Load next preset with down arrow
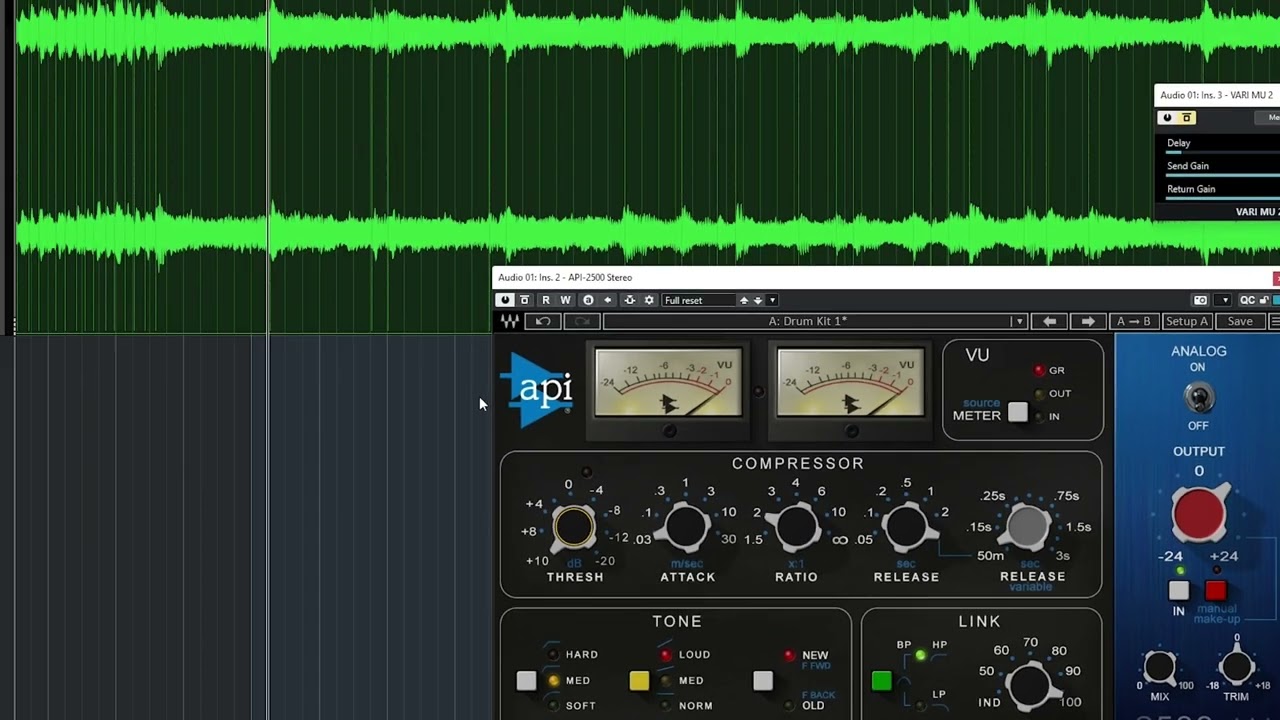The width and height of the screenshot is (1280, 720). click(757, 300)
